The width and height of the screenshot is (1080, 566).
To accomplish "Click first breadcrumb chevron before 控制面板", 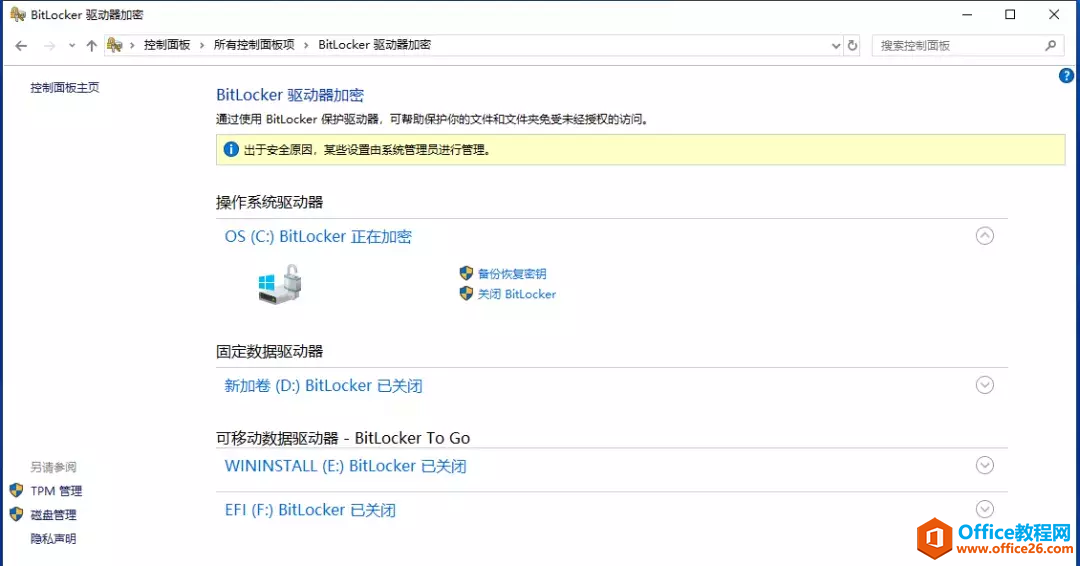I will point(132,45).
